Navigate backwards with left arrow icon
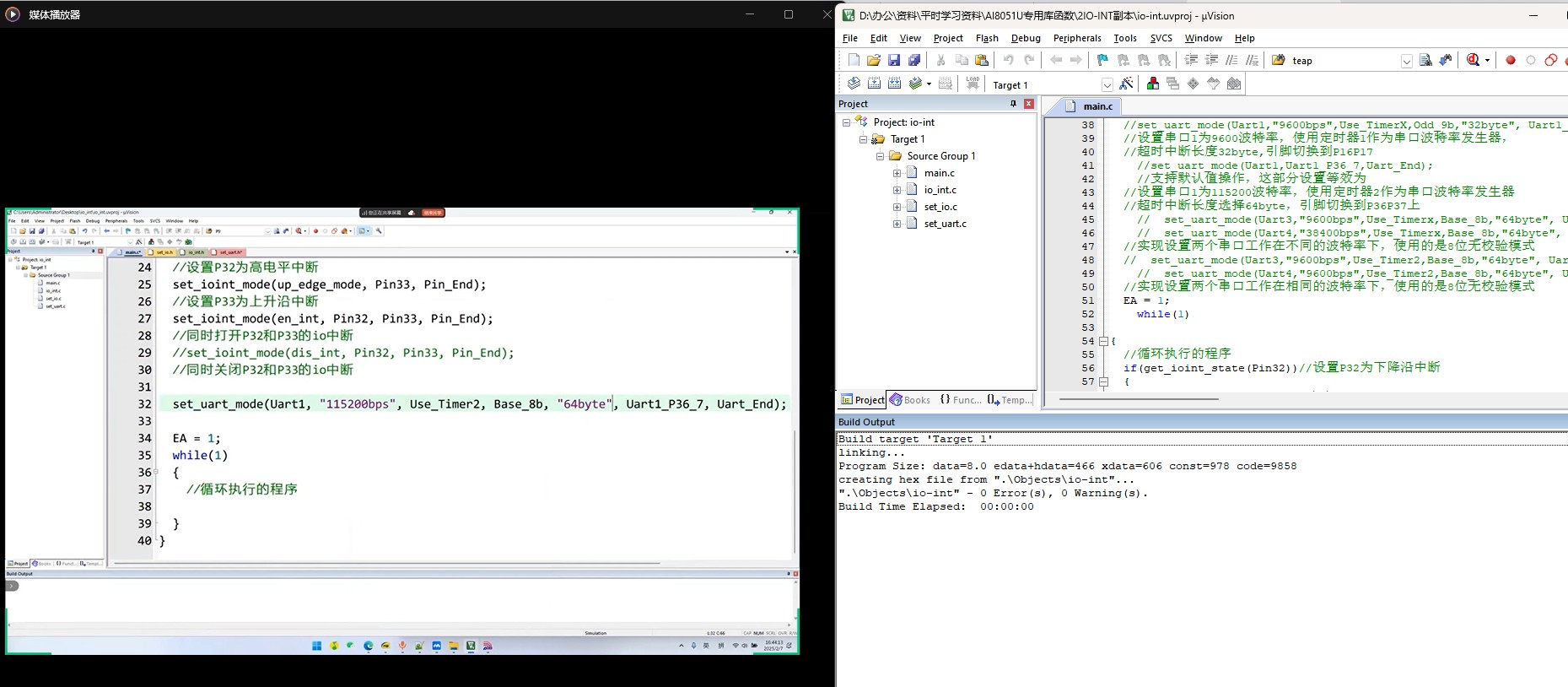Image resolution: width=1568 pixels, height=687 pixels. (1055, 60)
